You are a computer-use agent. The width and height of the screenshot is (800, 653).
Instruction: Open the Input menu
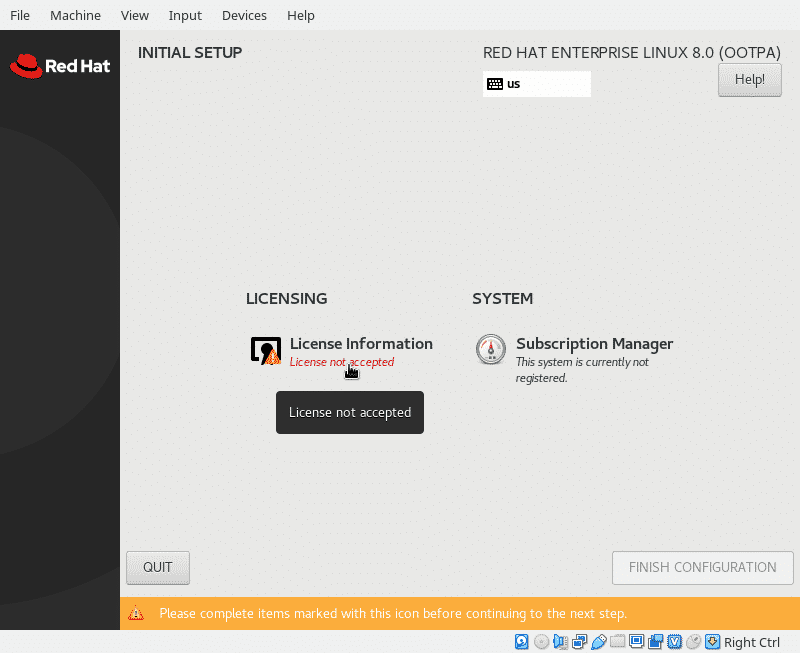click(x=185, y=15)
